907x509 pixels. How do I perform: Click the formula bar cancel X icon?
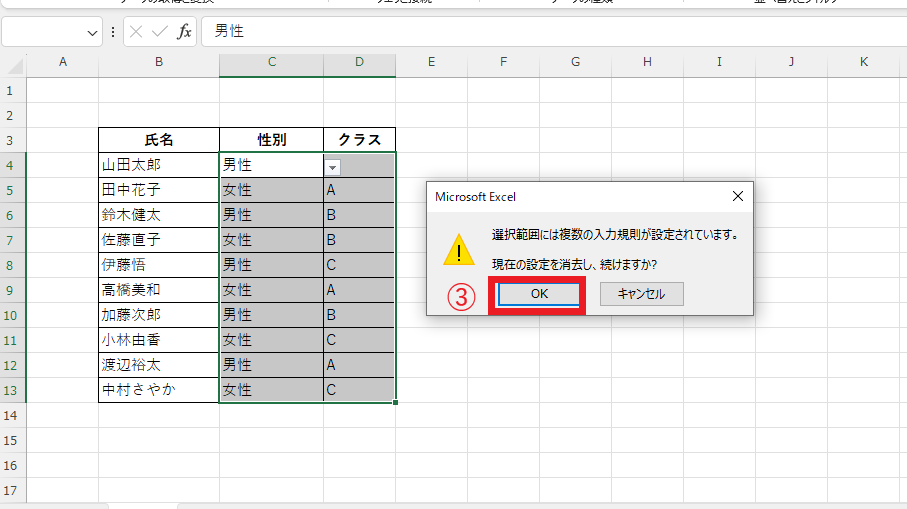click(x=136, y=31)
